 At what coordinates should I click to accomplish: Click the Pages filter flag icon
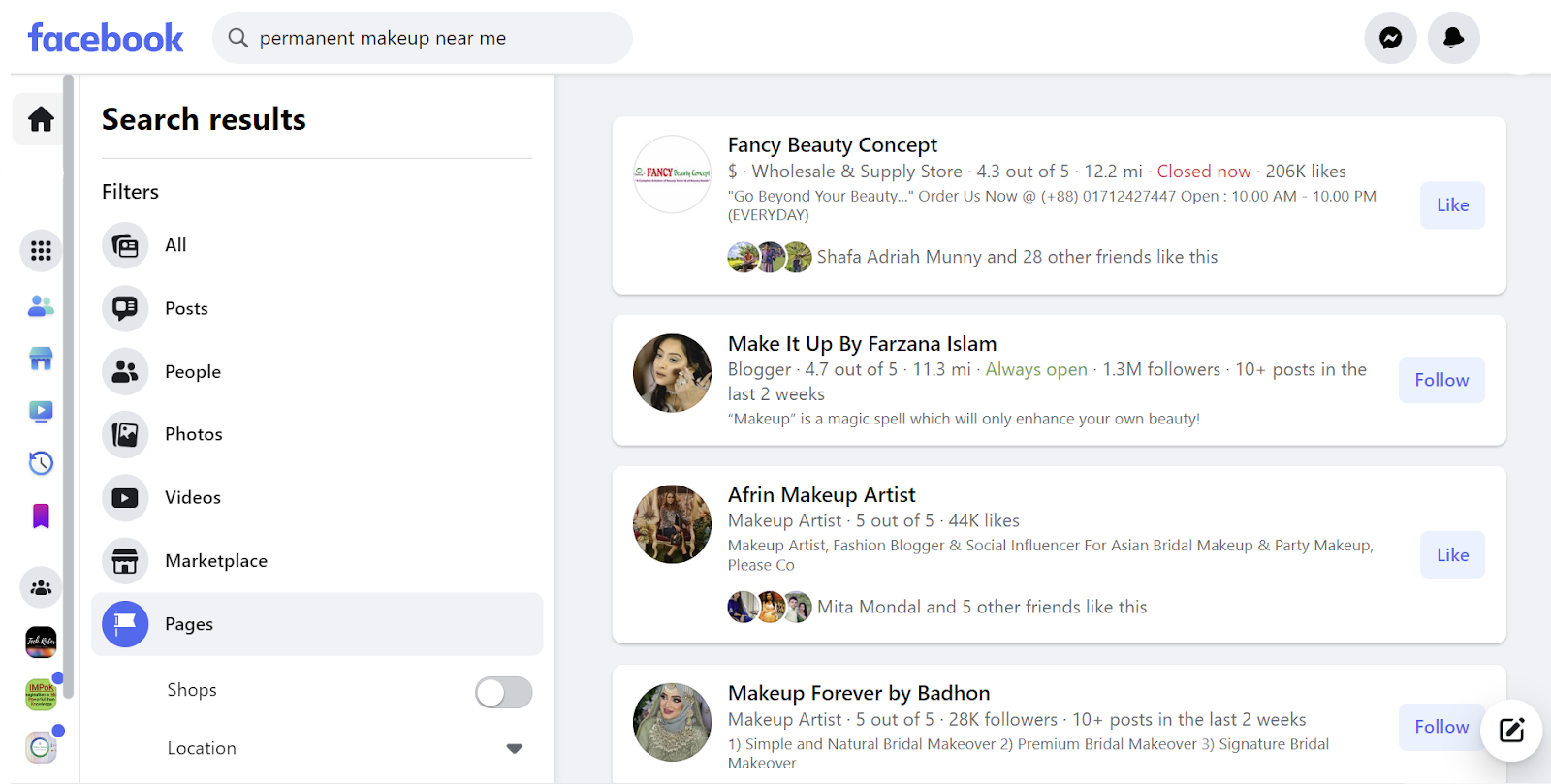click(x=125, y=624)
